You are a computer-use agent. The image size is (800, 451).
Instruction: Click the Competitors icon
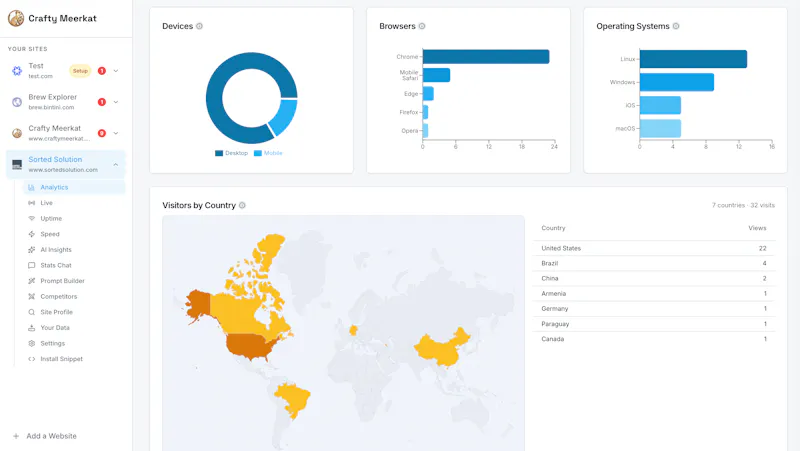[x=32, y=296]
